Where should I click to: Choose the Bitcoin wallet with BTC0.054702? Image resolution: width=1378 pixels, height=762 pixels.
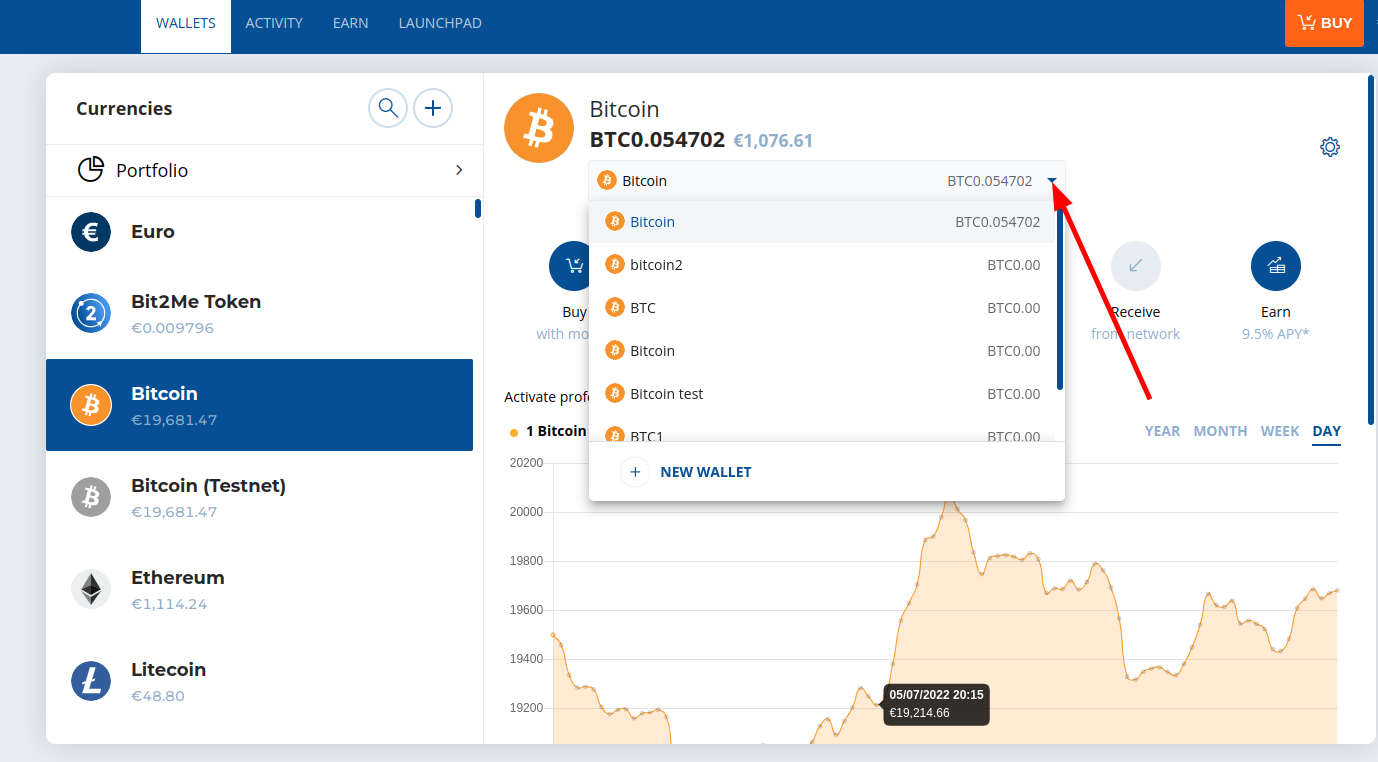point(823,222)
